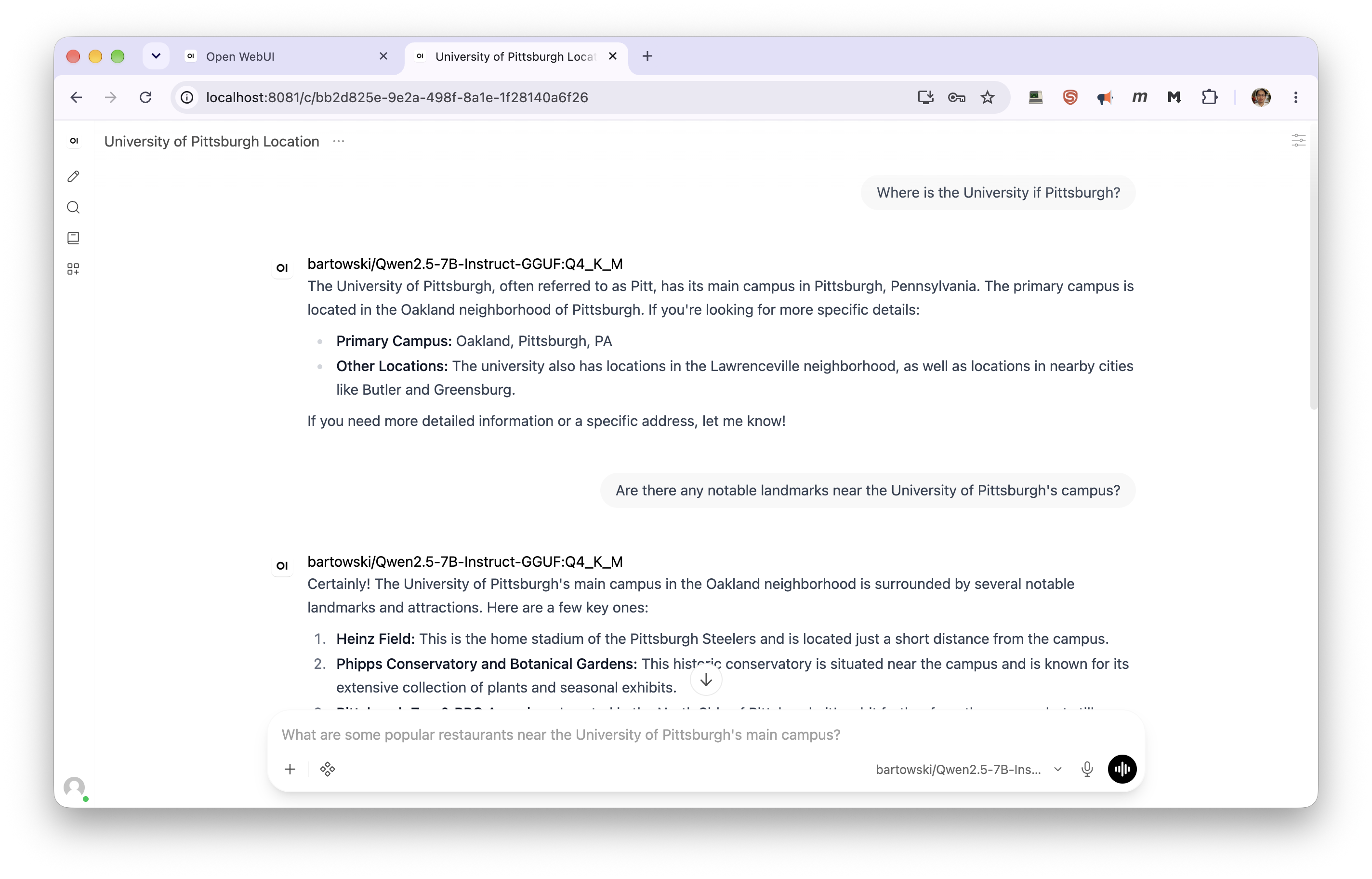Open the integrations icon beside the plus button
Image resolution: width=1372 pixels, height=879 pixels.
click(x=328, y=769)
